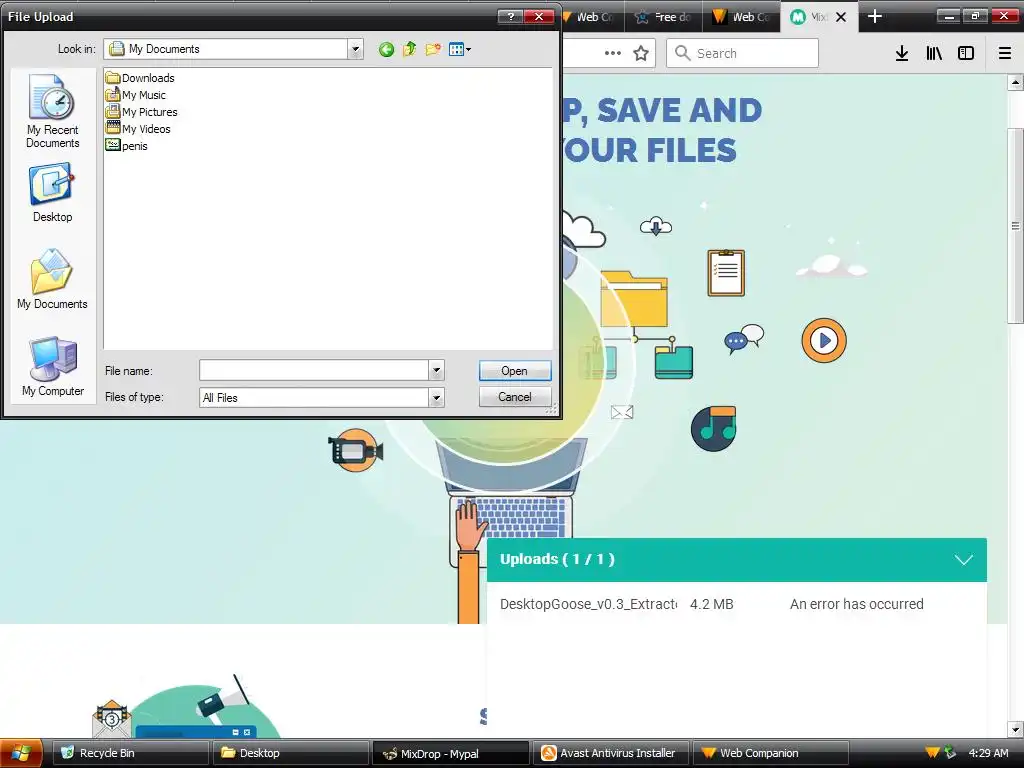Switch to Web Companion taskbar item
The image size is (1024, 768).
(771, 753)
